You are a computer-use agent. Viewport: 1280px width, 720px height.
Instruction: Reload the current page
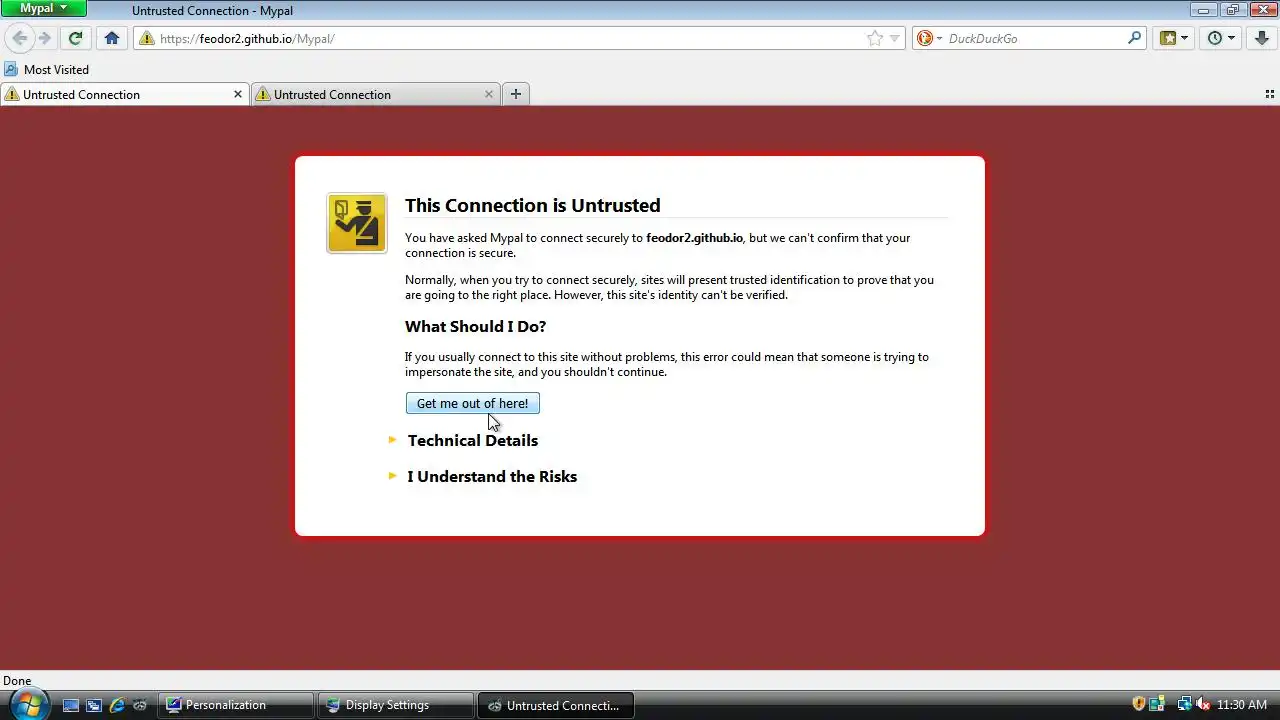75,38
